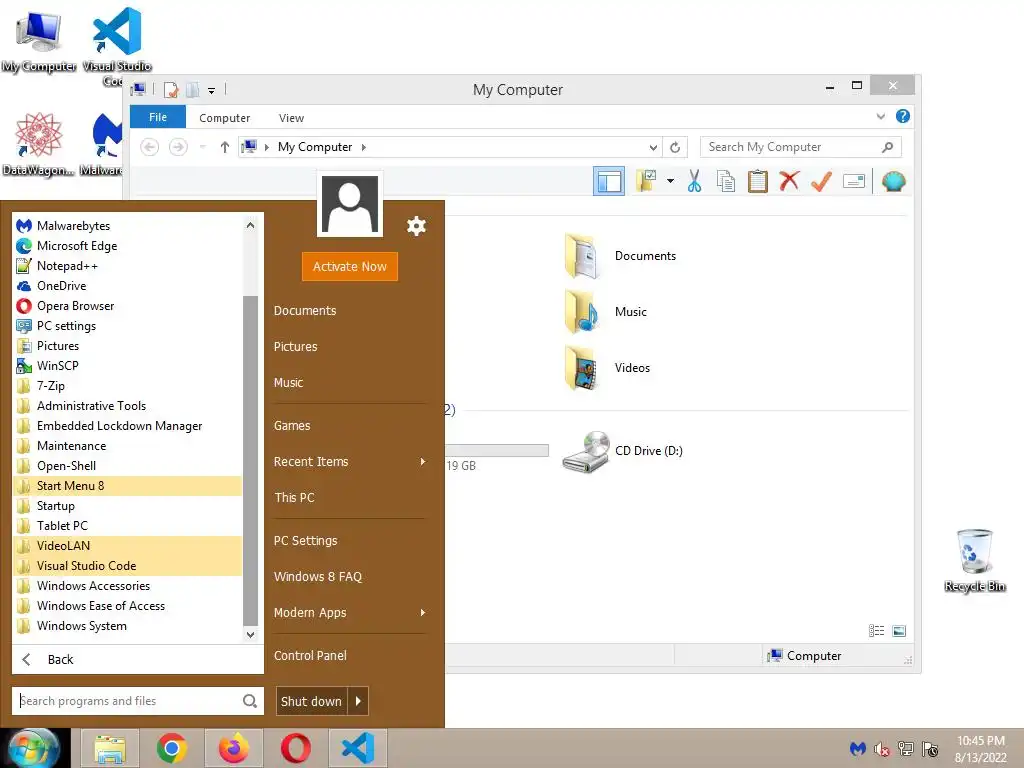
Task: Open the Recycle Bin desktop icon
Action: 975,560
